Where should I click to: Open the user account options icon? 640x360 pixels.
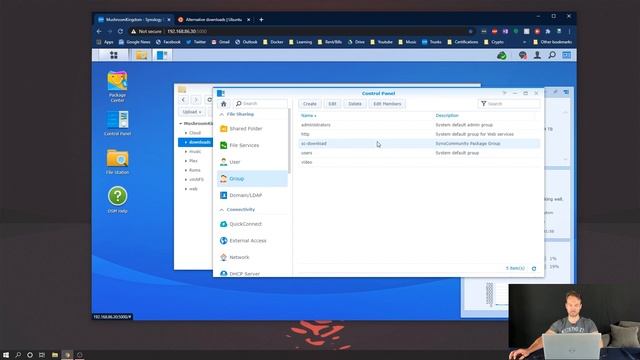pyautogui.click(x=537, y=55)
